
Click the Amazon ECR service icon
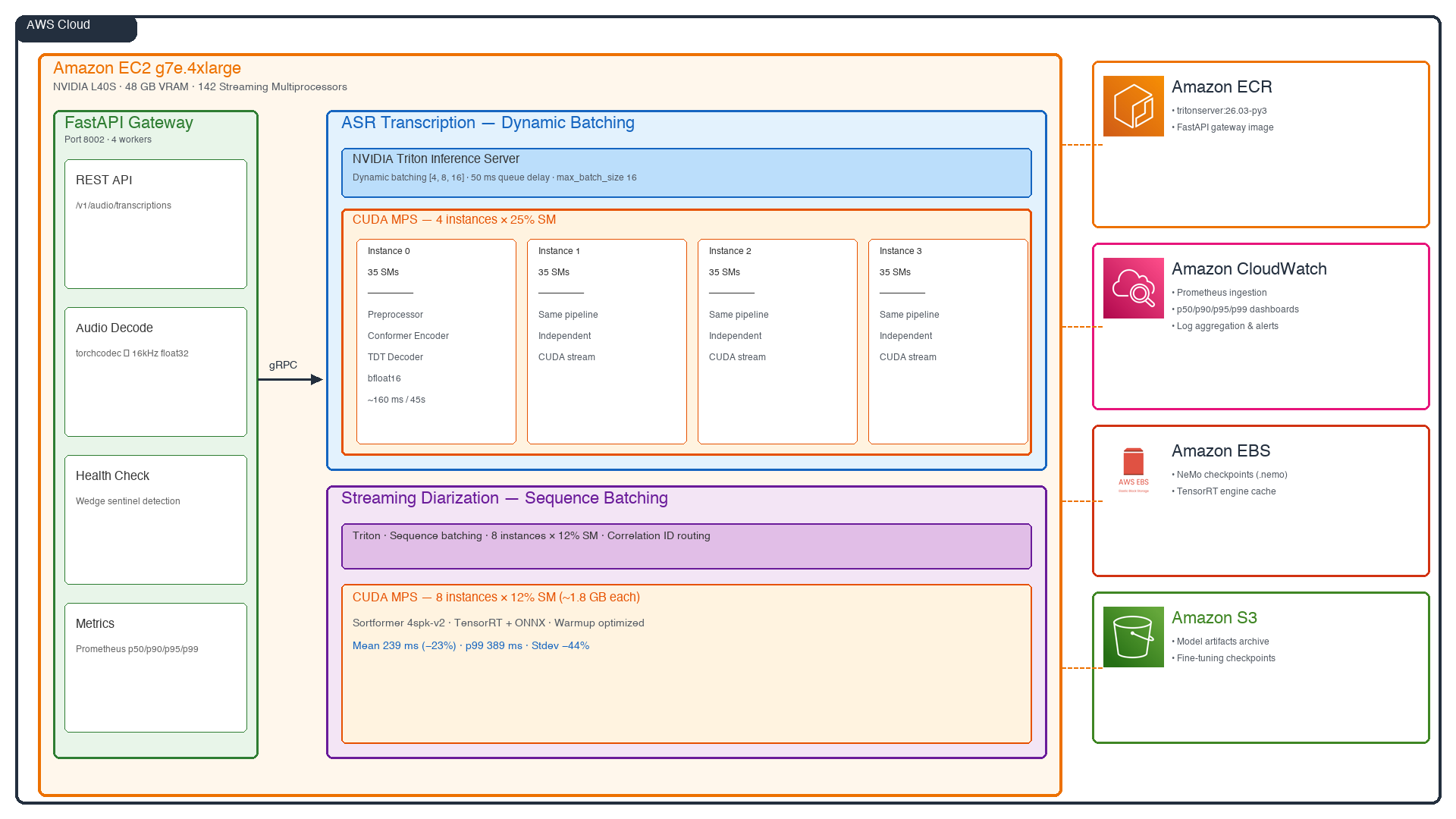(x=1133, y=106)
